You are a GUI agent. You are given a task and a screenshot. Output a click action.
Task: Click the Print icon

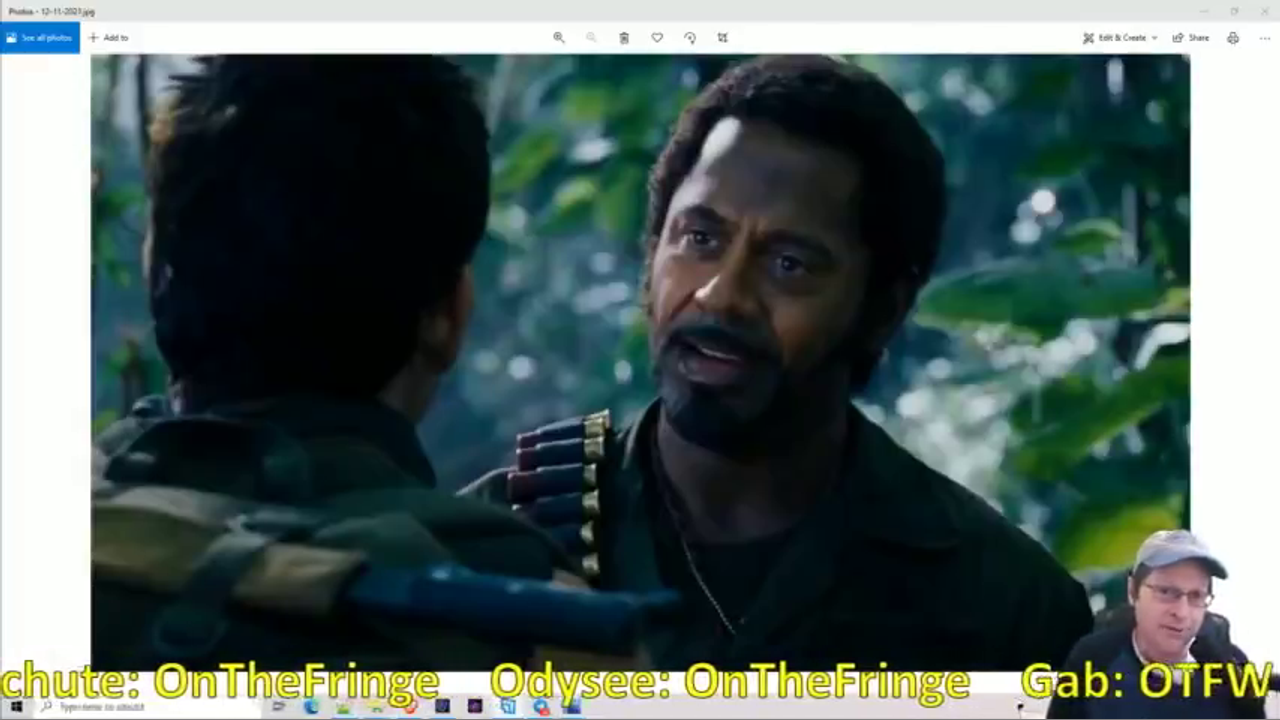click(x=1233, y=38)
